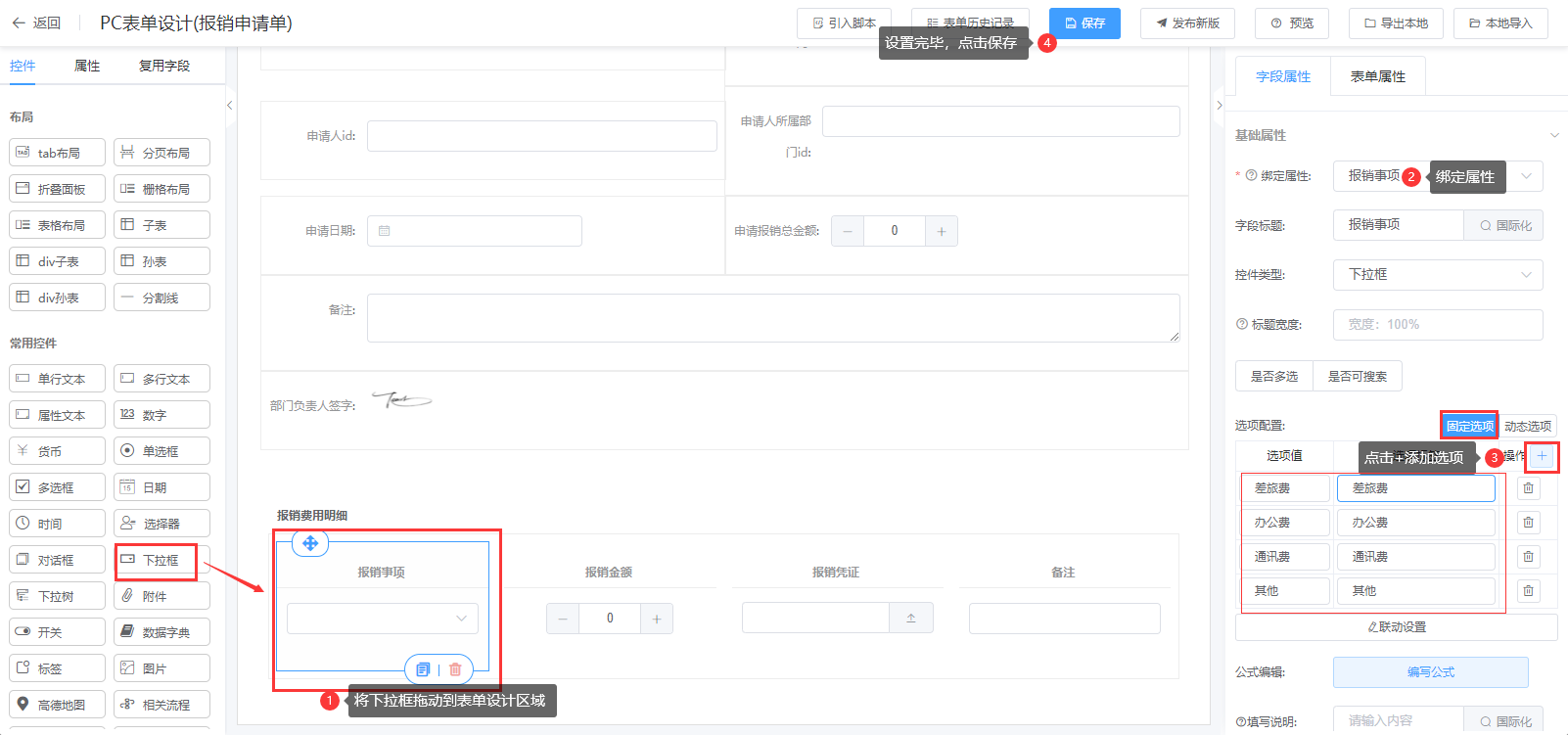
Task: Switch to the 复用字段 tab
Action: point(164,66)
